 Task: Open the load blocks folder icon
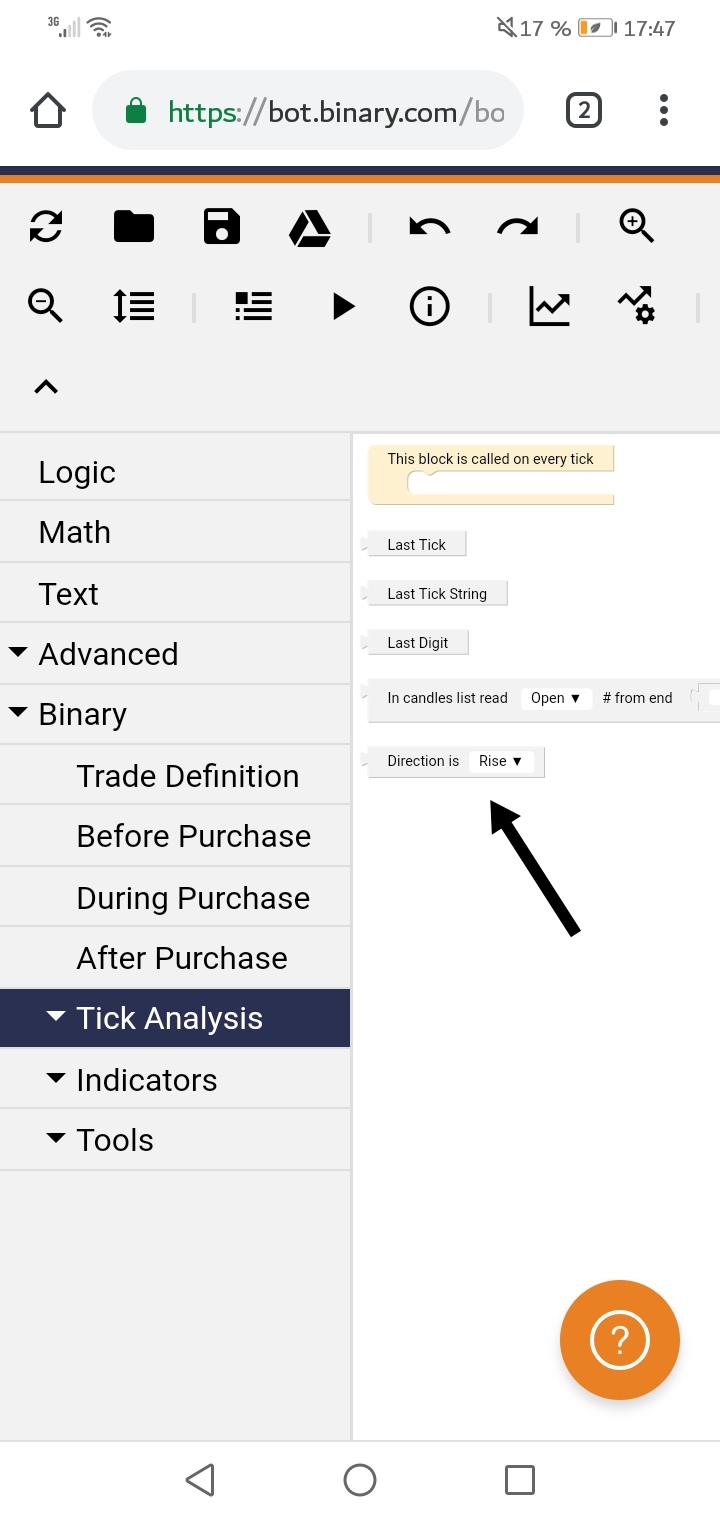click(134, 227)
